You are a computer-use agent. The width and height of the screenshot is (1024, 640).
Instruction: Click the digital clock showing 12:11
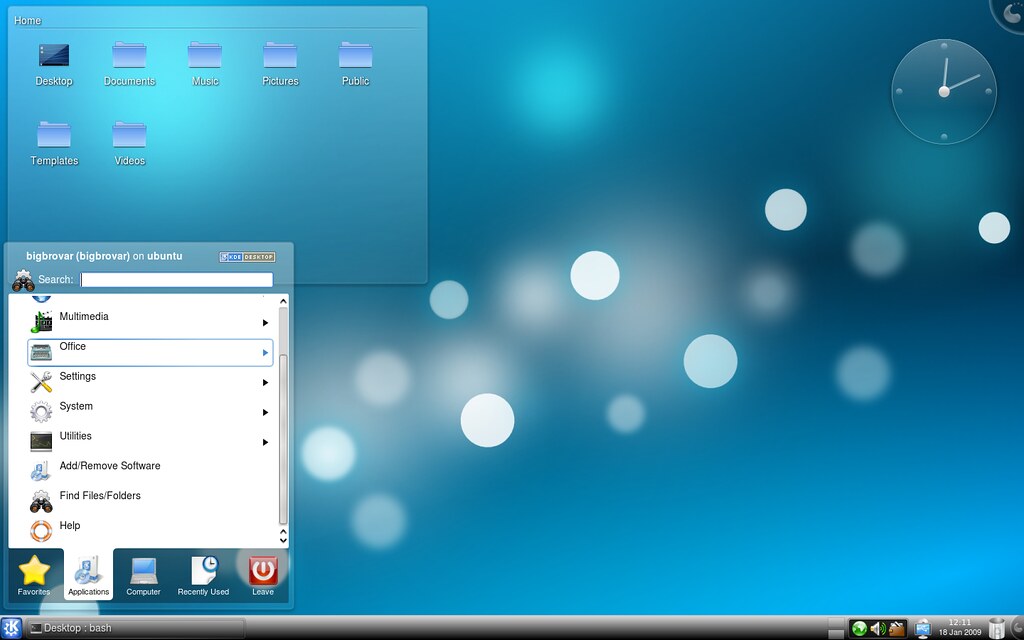coord(960,622)
